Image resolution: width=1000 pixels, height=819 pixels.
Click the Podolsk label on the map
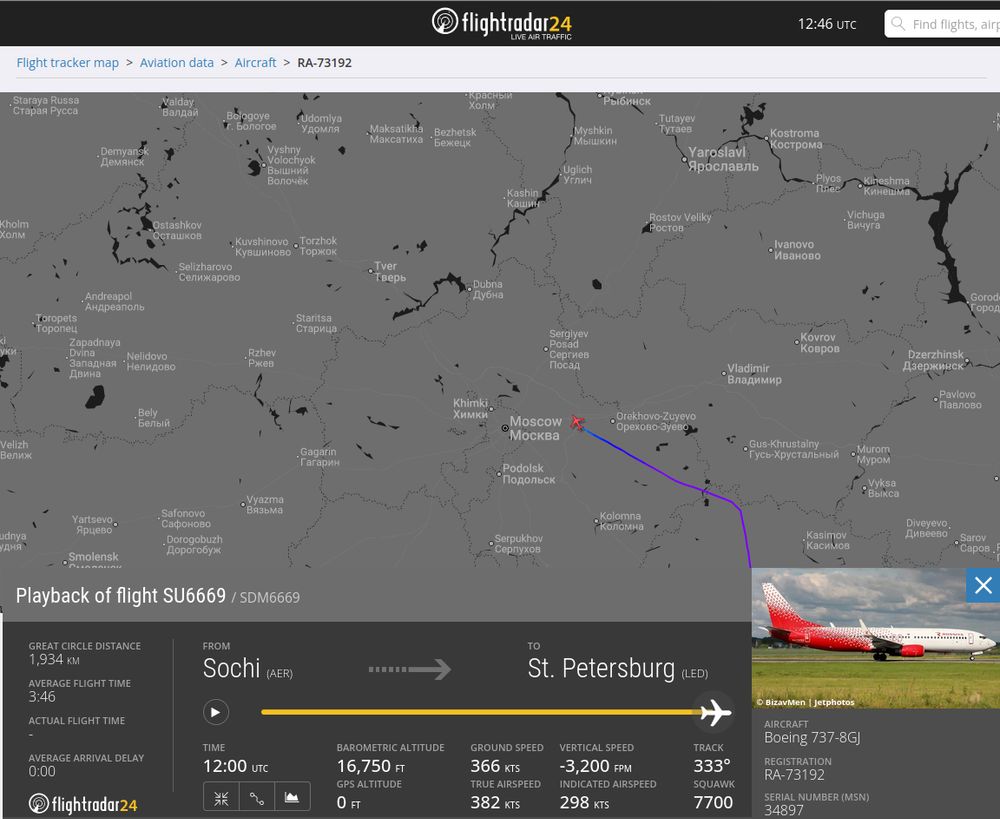tap(529, 473)
